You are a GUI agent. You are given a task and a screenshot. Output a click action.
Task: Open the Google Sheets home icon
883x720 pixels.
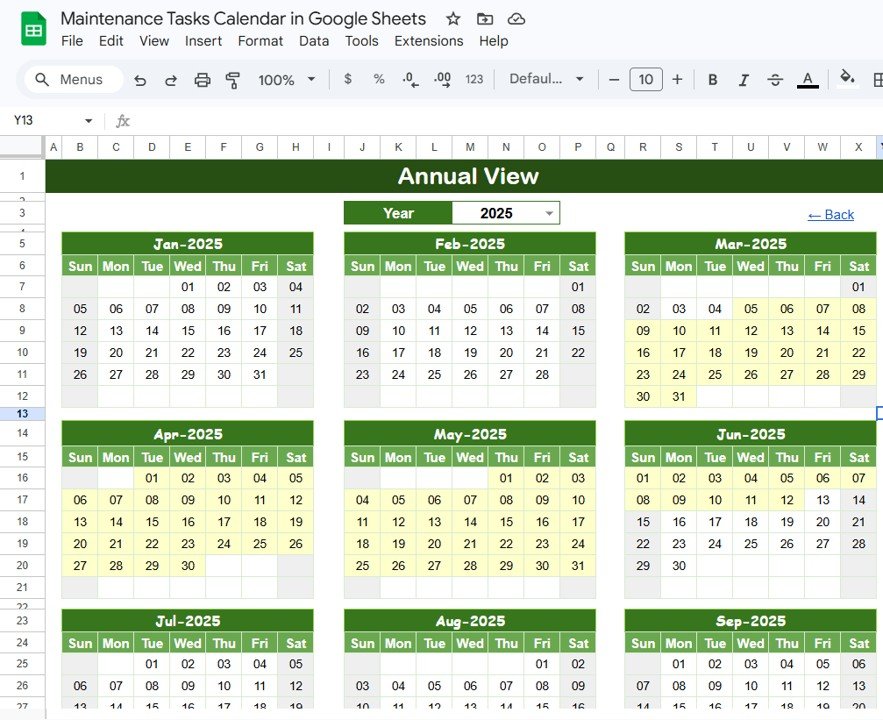[33, 29]
